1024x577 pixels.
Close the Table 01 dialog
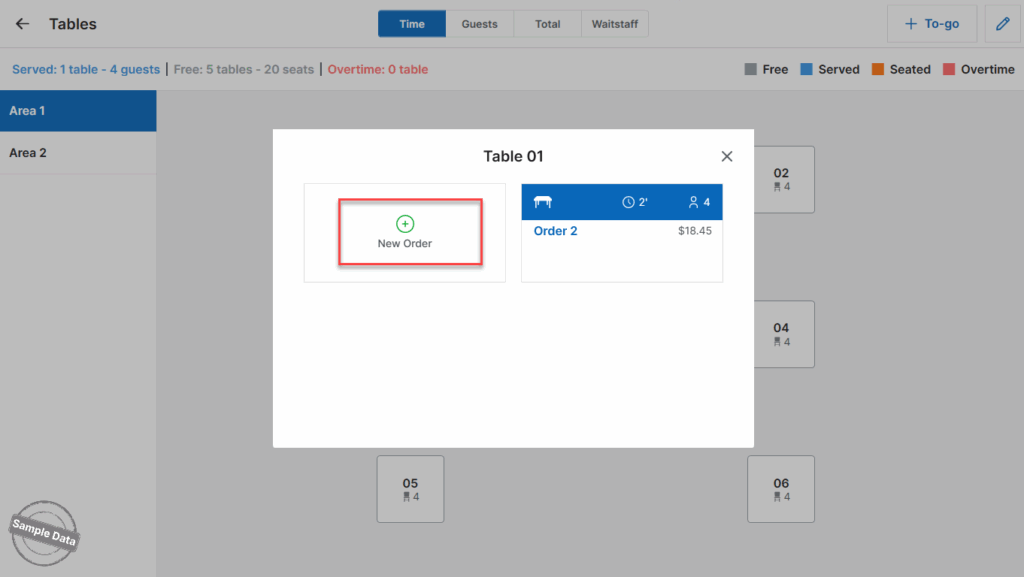[727, 156]
